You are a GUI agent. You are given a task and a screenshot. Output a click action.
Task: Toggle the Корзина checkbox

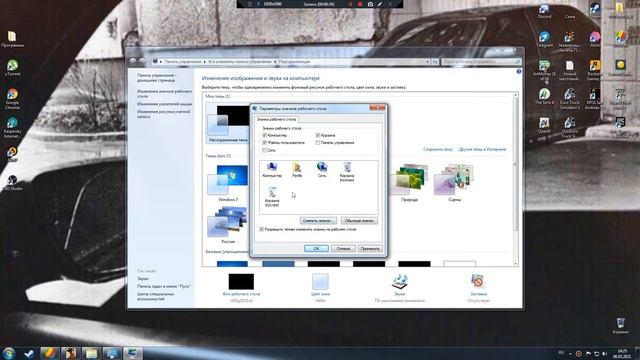[318, 135]
